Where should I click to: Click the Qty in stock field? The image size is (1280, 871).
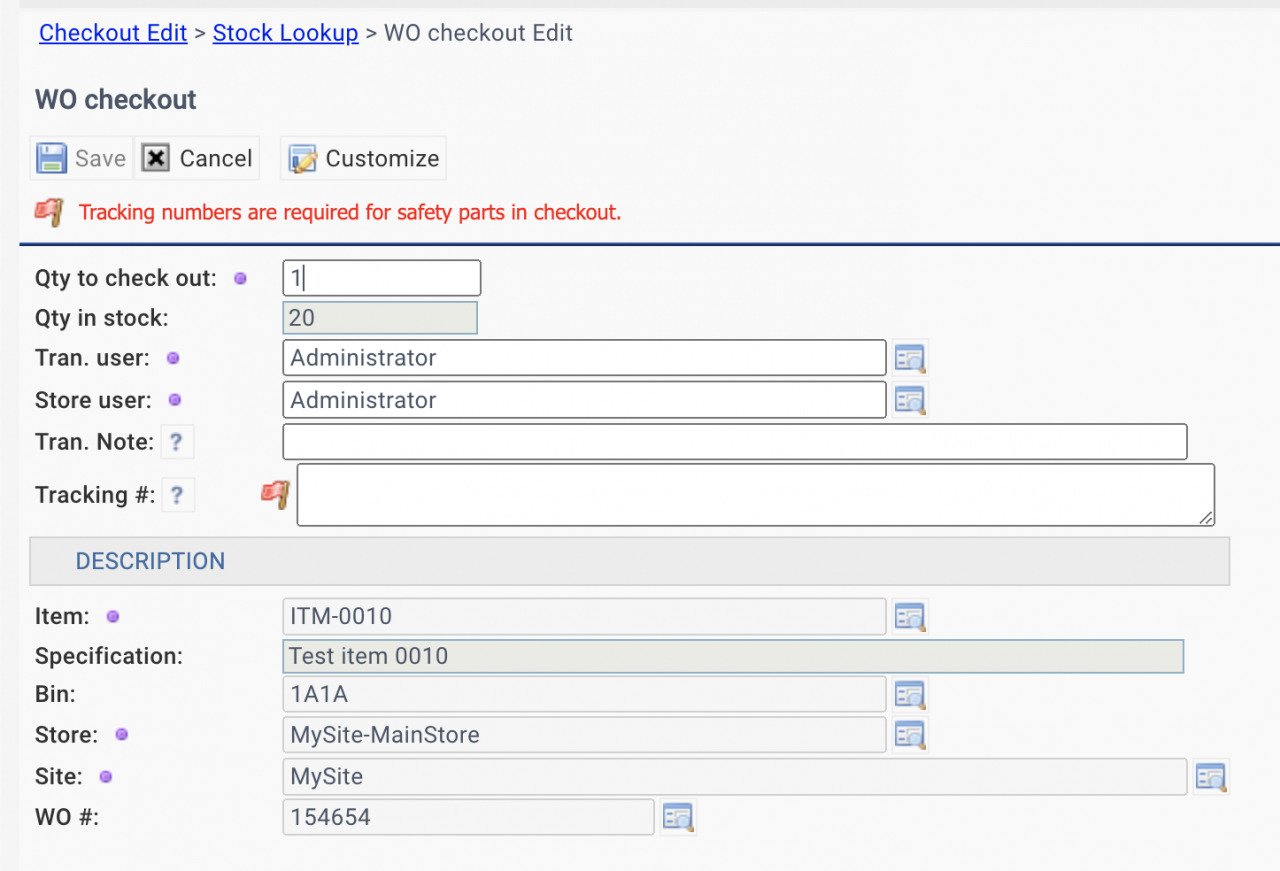pyautogui.click(x=380, y=318)
